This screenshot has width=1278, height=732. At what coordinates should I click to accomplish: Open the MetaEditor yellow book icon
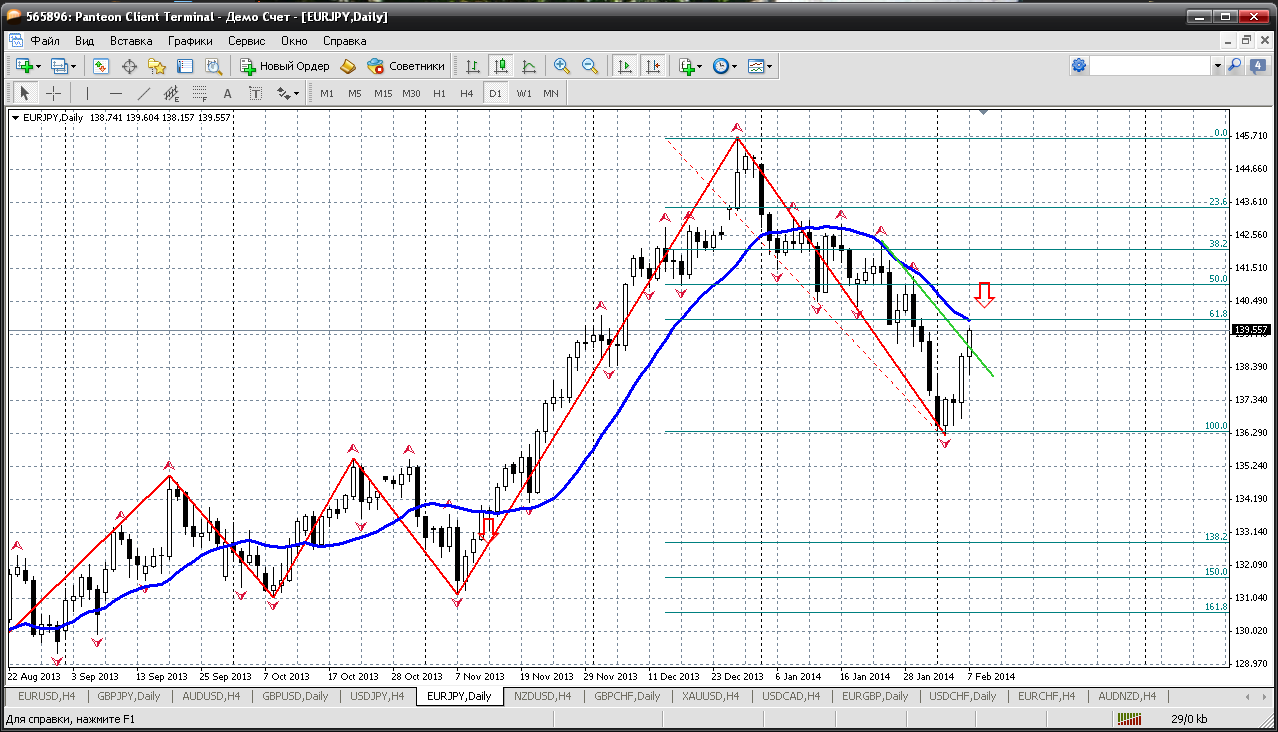348,66
